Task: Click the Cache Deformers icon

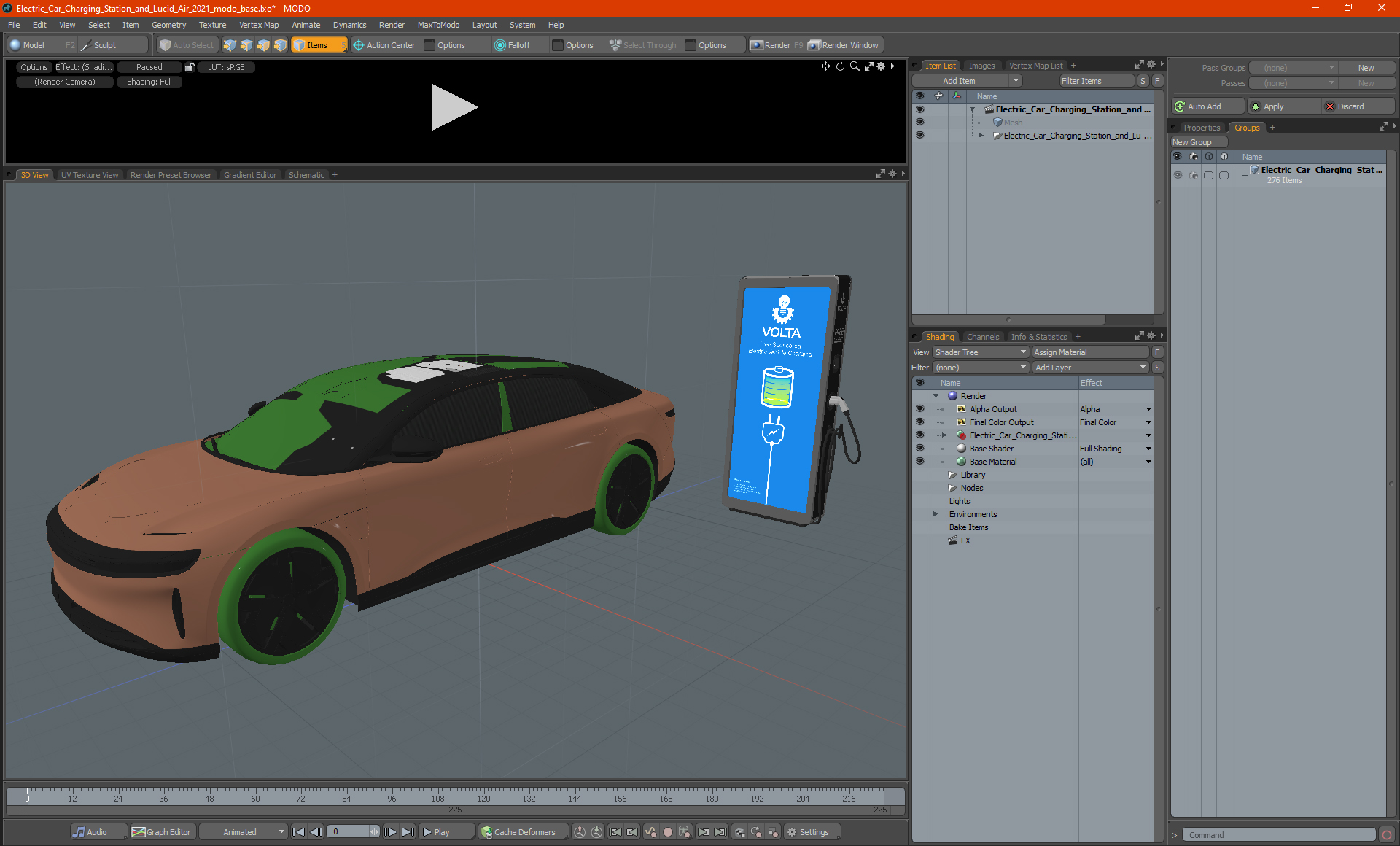Action: tap(486, 832)
